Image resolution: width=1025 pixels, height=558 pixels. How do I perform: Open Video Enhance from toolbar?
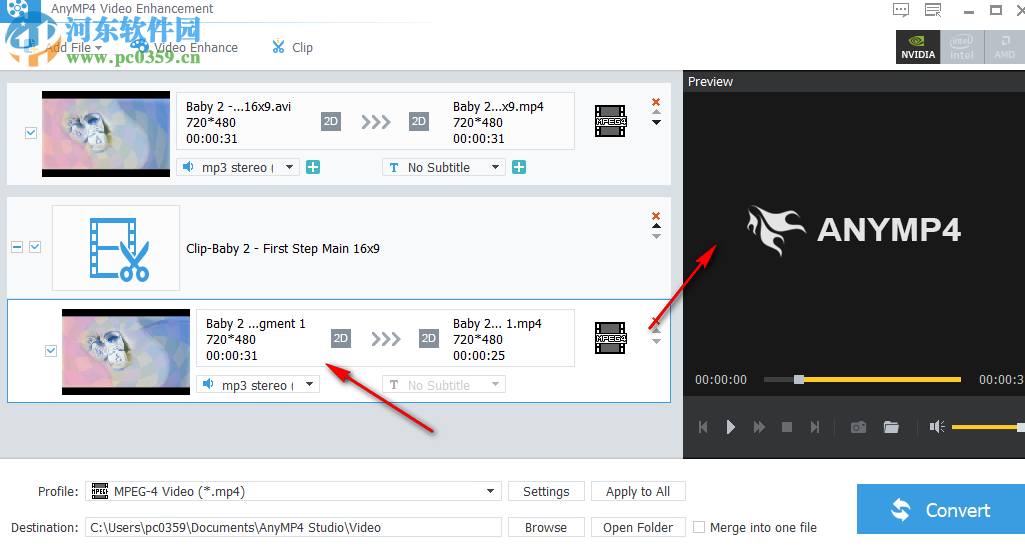184,47
